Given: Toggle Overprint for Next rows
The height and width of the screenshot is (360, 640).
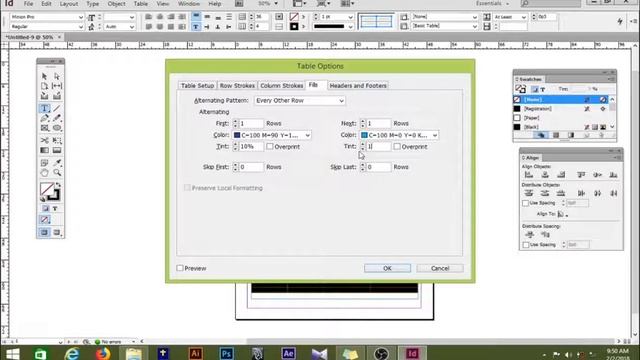Looking at the screenshot, I should coord(397,146).
